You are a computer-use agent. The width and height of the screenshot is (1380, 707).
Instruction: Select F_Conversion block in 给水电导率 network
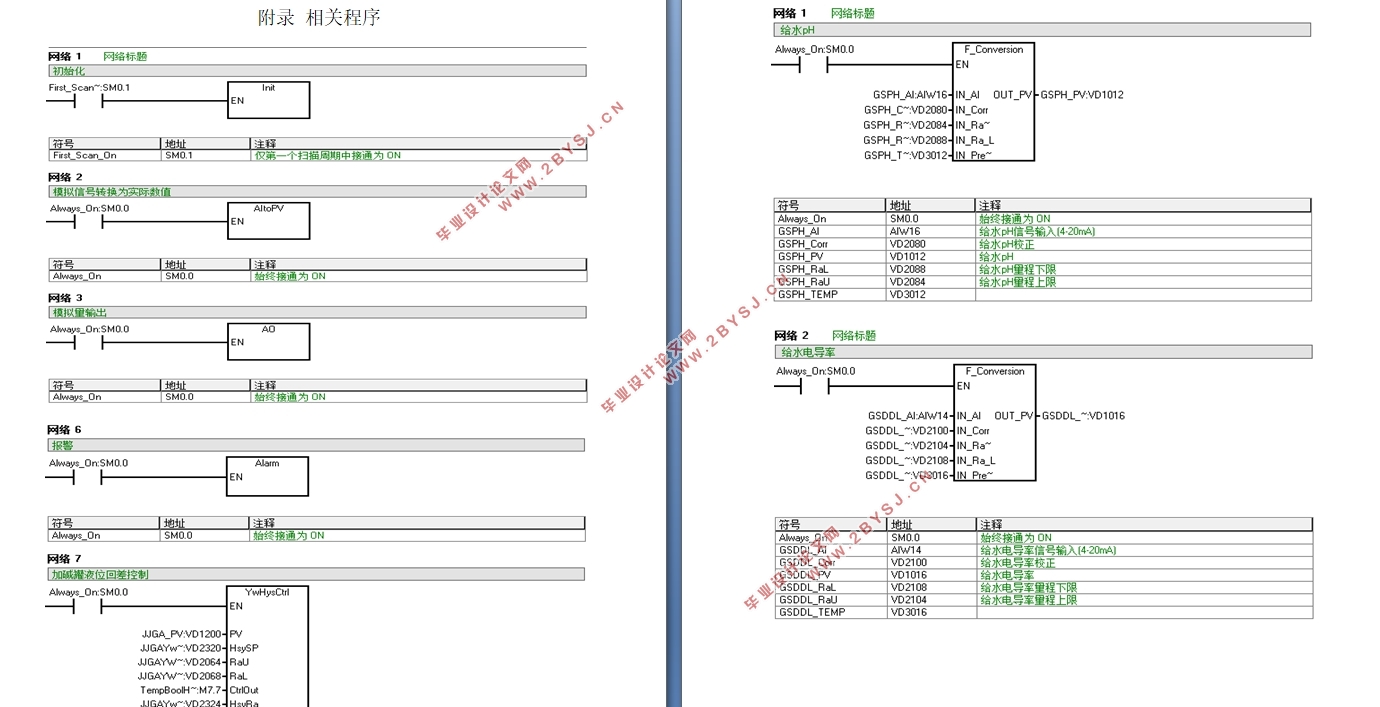click(994, 423)
